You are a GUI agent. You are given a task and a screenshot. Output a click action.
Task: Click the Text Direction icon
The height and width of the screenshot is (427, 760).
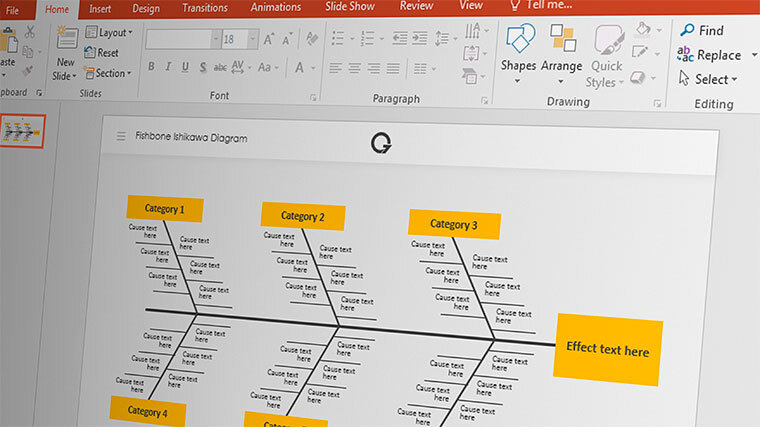[x=473, y=31]
